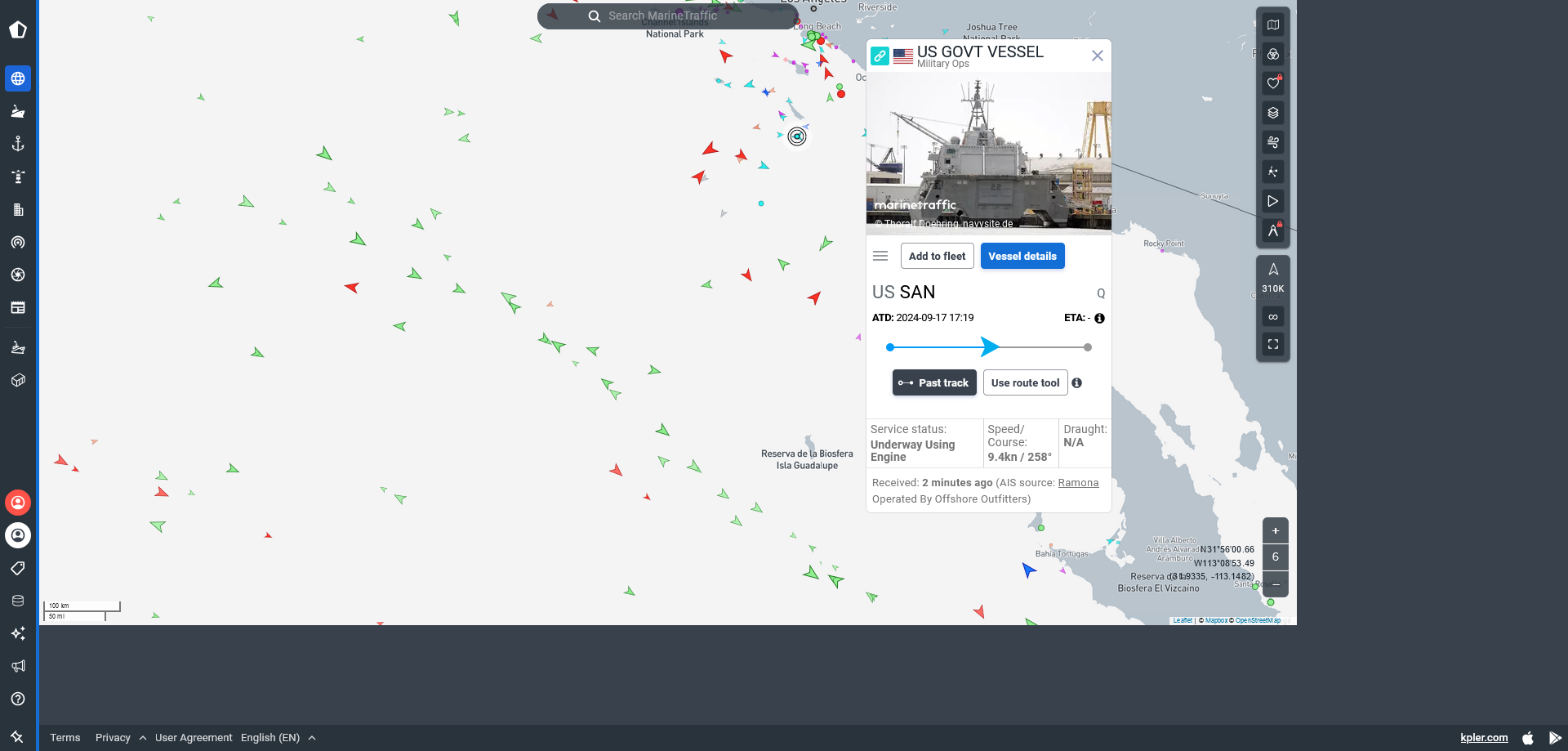Open the map type selector icon

click(1273, 25)
